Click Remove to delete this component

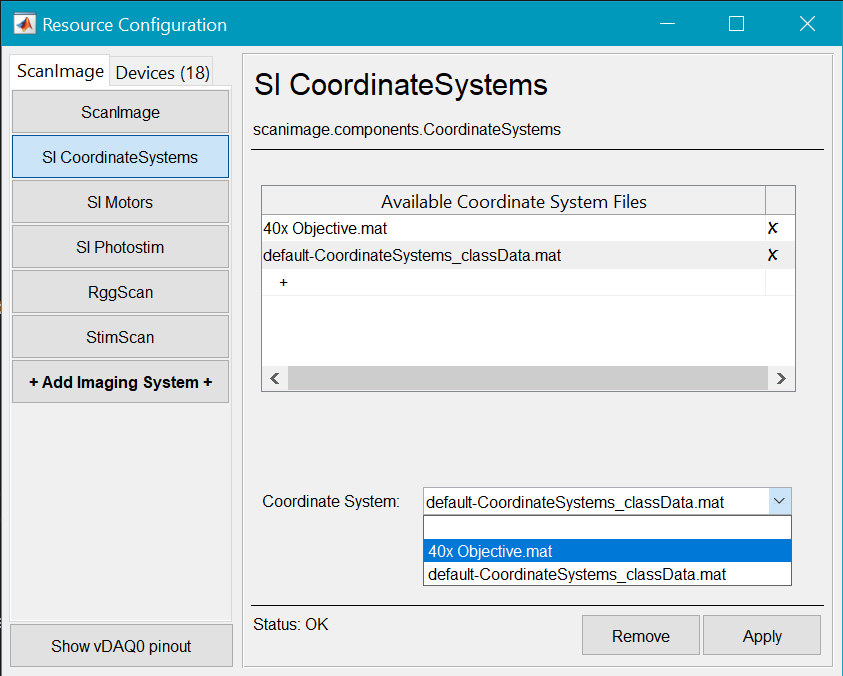click(640, 636)
